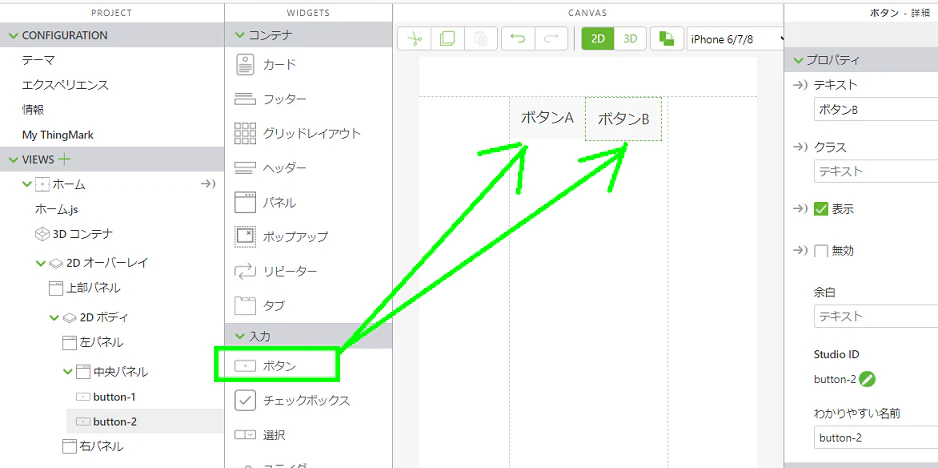Collapse the 2D ボディ tree node
The image size is (938, 468).
pyautogui.click(x=54, y=317)
